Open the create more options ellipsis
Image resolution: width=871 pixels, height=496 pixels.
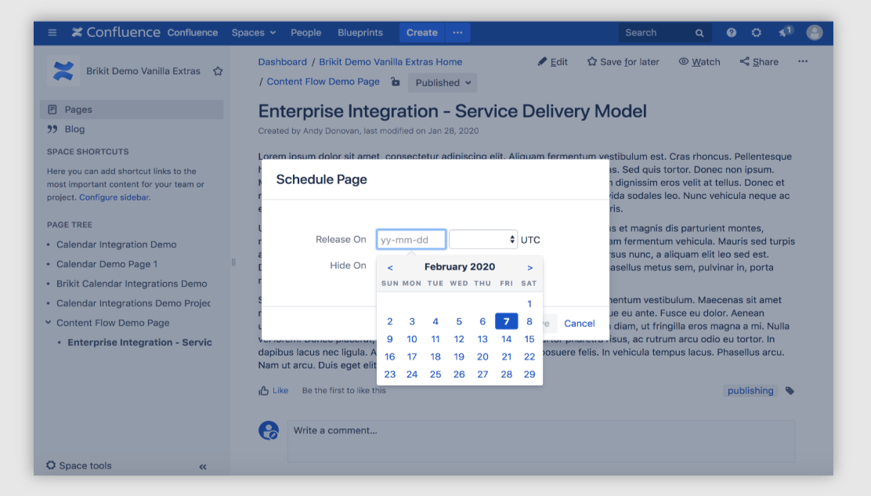[458, 33]
